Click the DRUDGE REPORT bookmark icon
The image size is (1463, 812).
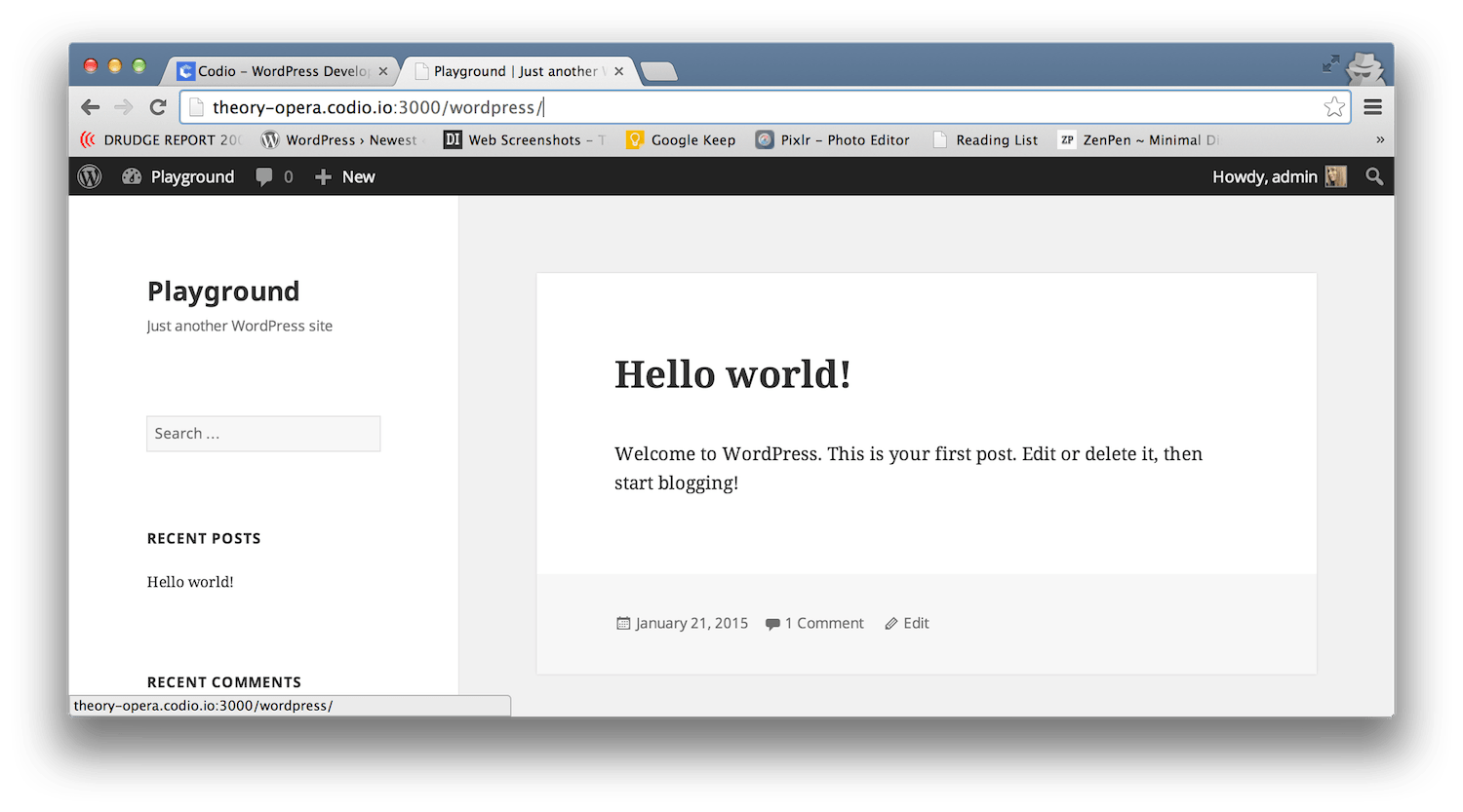pos(89,139)
